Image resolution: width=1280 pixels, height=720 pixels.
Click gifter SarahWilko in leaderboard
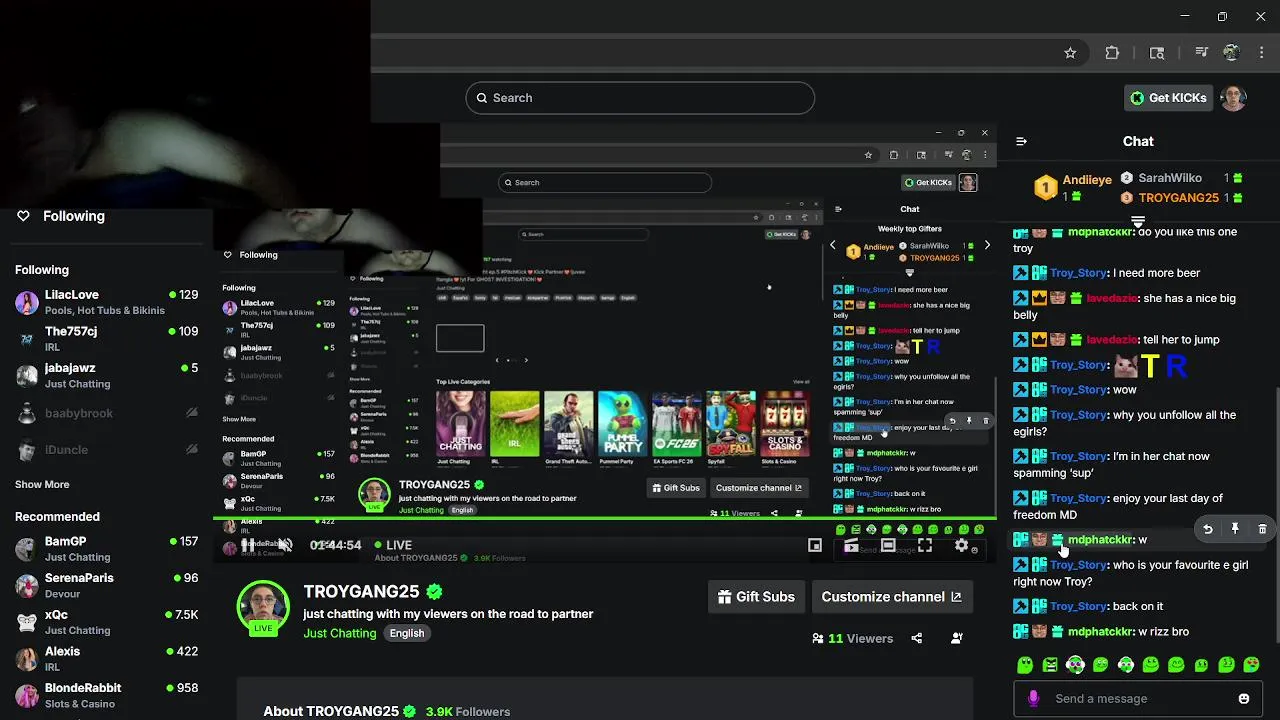pos(1170,178)
